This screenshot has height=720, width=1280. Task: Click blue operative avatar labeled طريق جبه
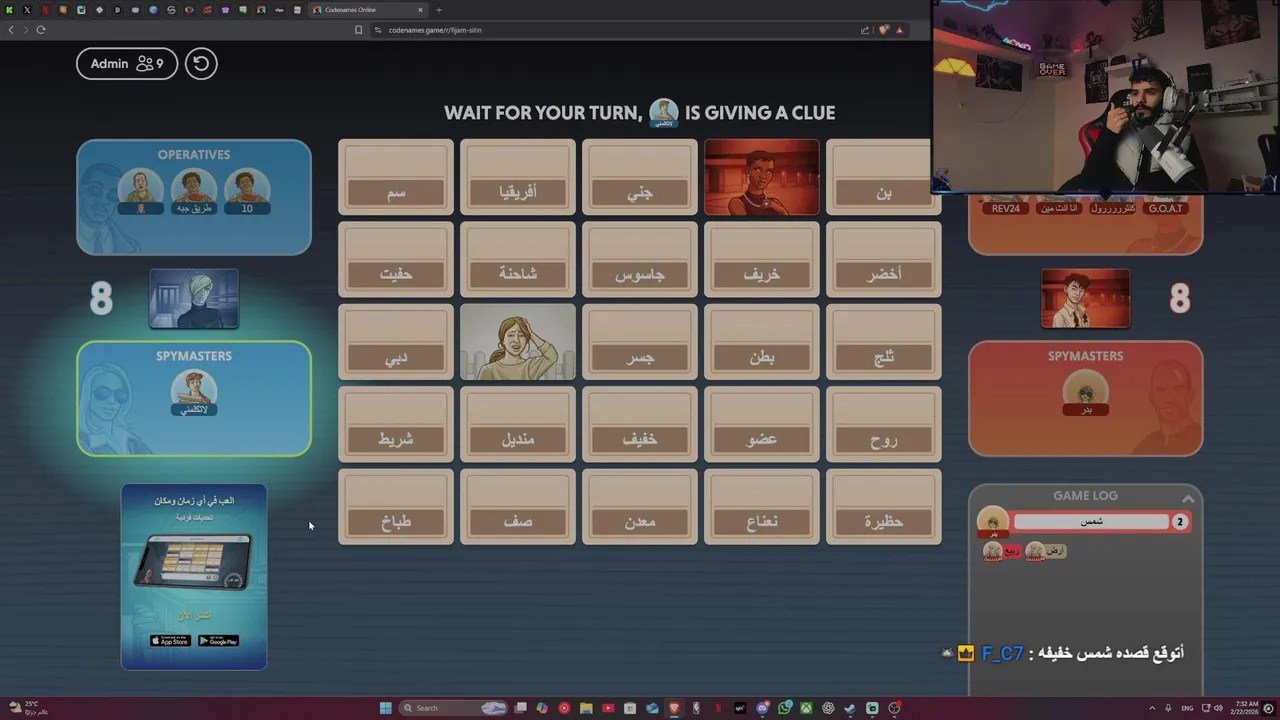[x=194, y=191]
